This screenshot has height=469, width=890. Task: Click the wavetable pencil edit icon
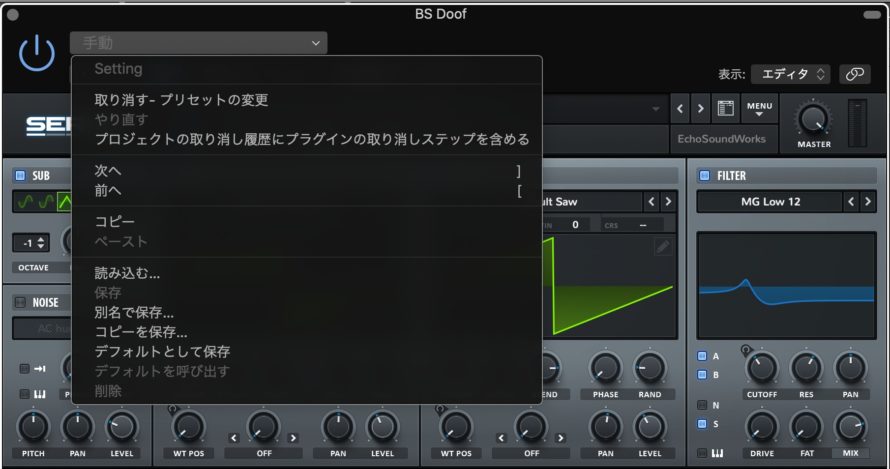(663, 247)
